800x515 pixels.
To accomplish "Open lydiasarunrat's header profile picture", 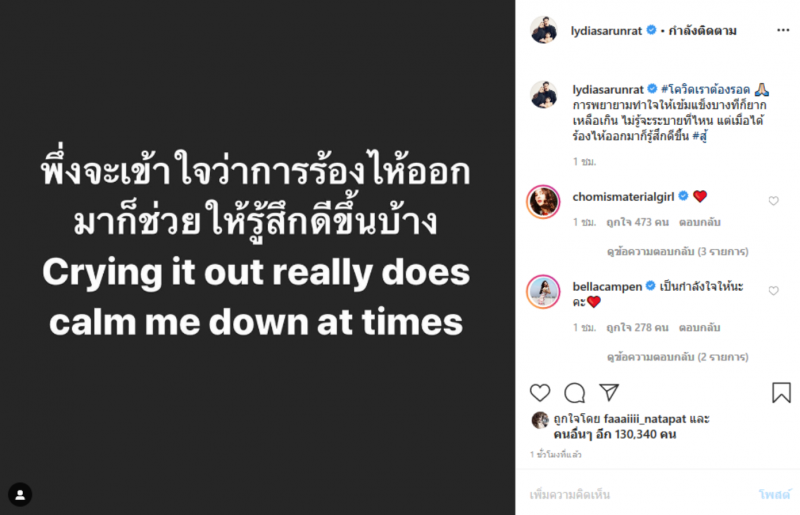I will tap(544, 30).
